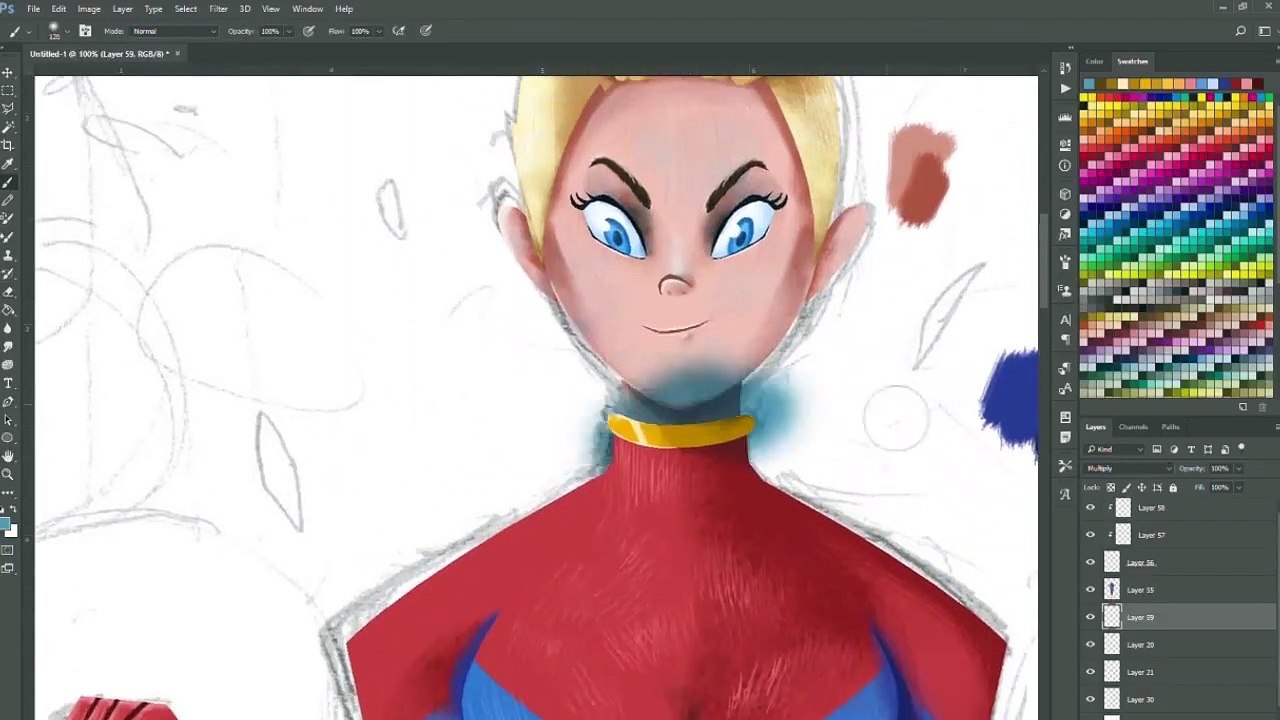Toggle Quick Mask mode

coord(8,550)
